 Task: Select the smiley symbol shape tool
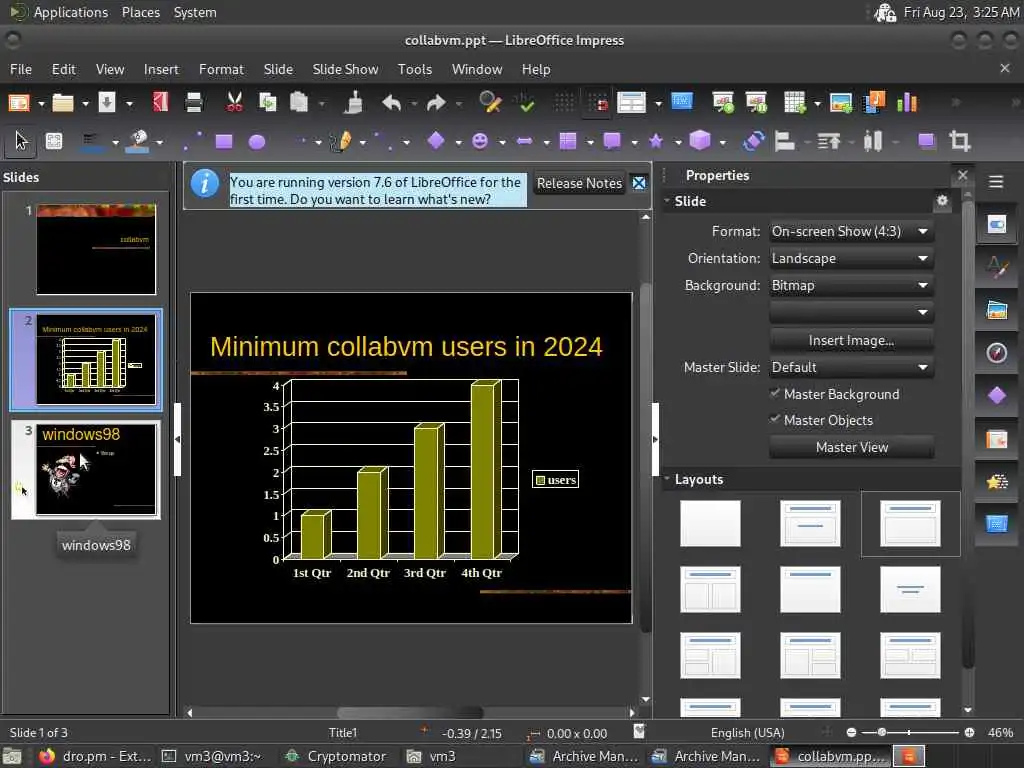click(x=480, y=141)
